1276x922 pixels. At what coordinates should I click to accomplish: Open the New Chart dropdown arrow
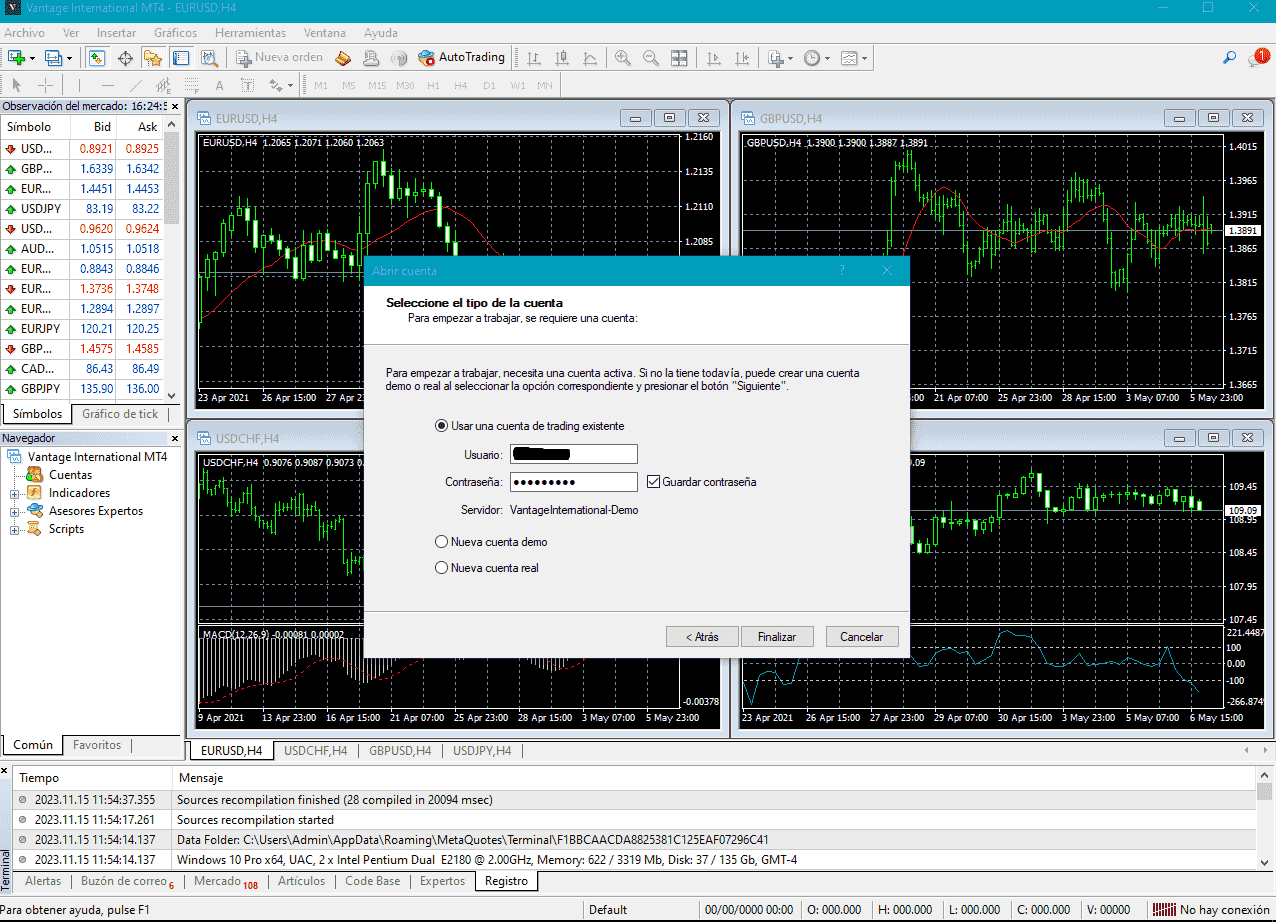pyautogui.click(x=33, y=58)
